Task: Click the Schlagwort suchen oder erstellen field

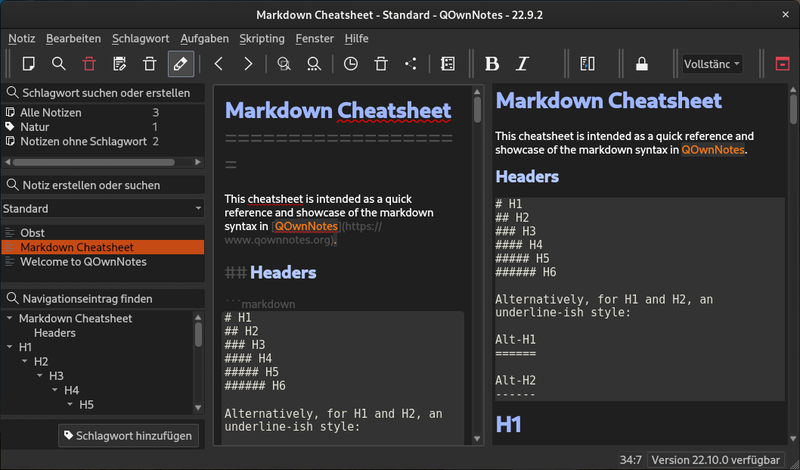Action: [103, 93]
